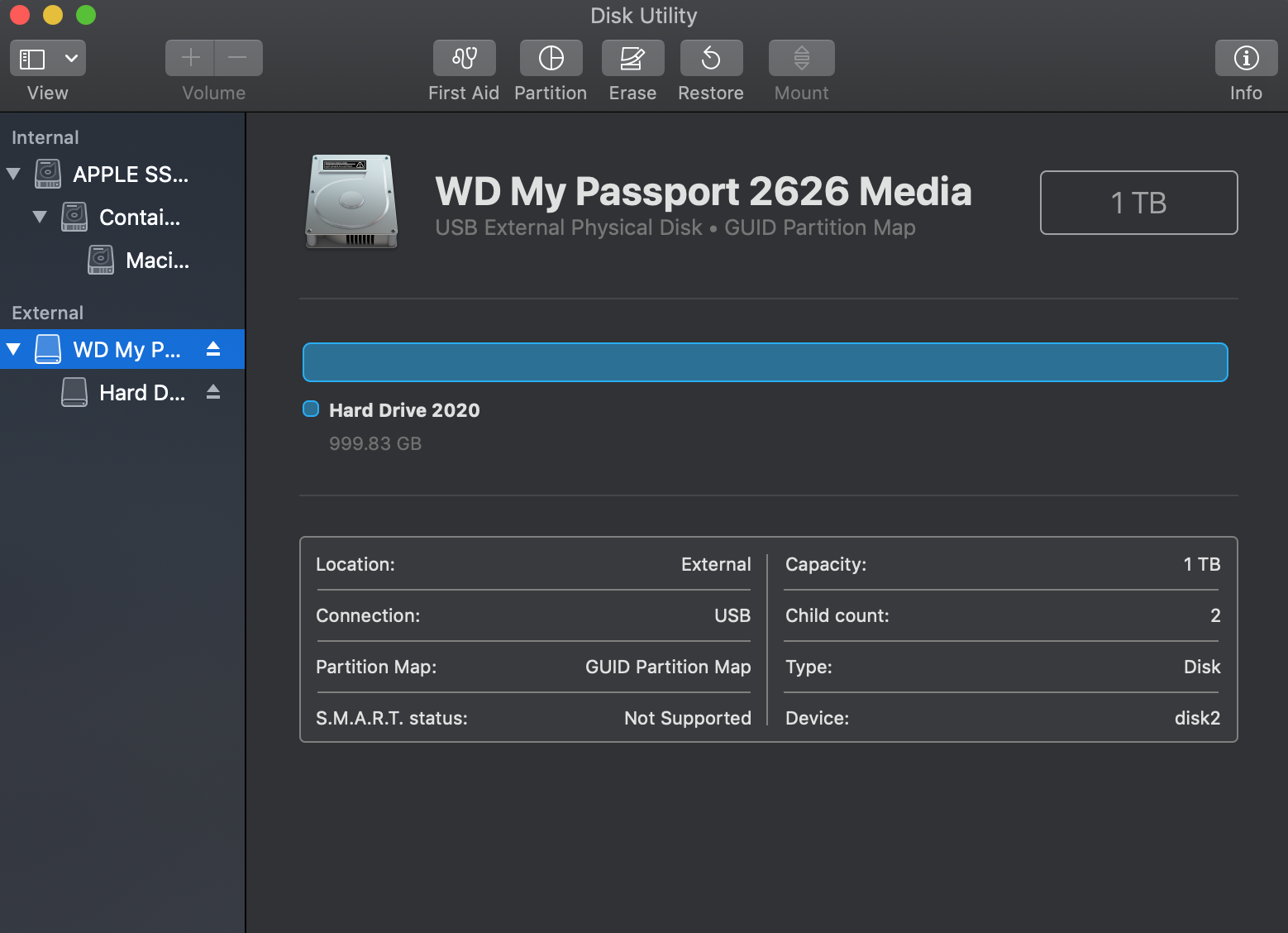Click the Internal section header
The height and width of the screenshot is (933, 1288).
tap(45, 137)
